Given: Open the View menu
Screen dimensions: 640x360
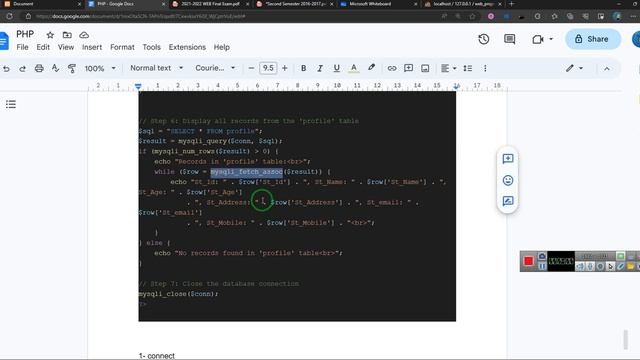Looking at the screenshot, I should point(66,47).
